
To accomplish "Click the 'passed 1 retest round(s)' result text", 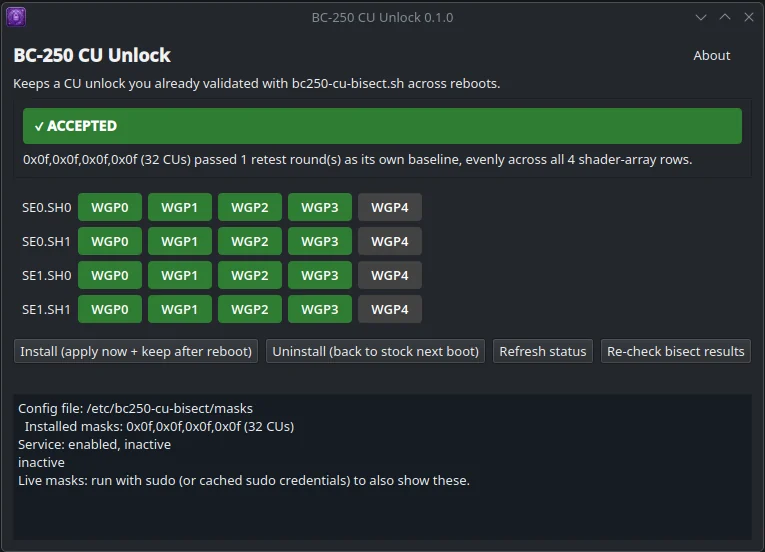I will click(358, 160).
